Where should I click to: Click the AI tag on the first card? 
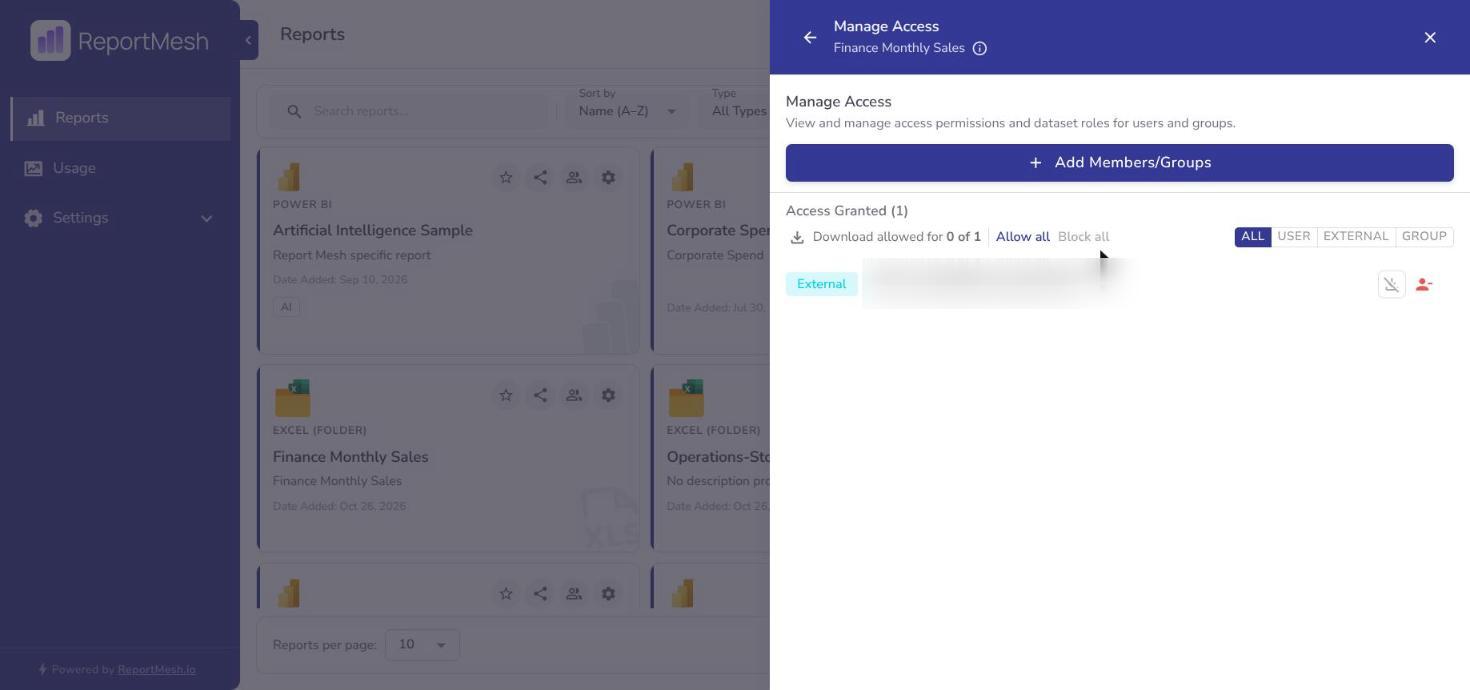click(x=286, y=307)
